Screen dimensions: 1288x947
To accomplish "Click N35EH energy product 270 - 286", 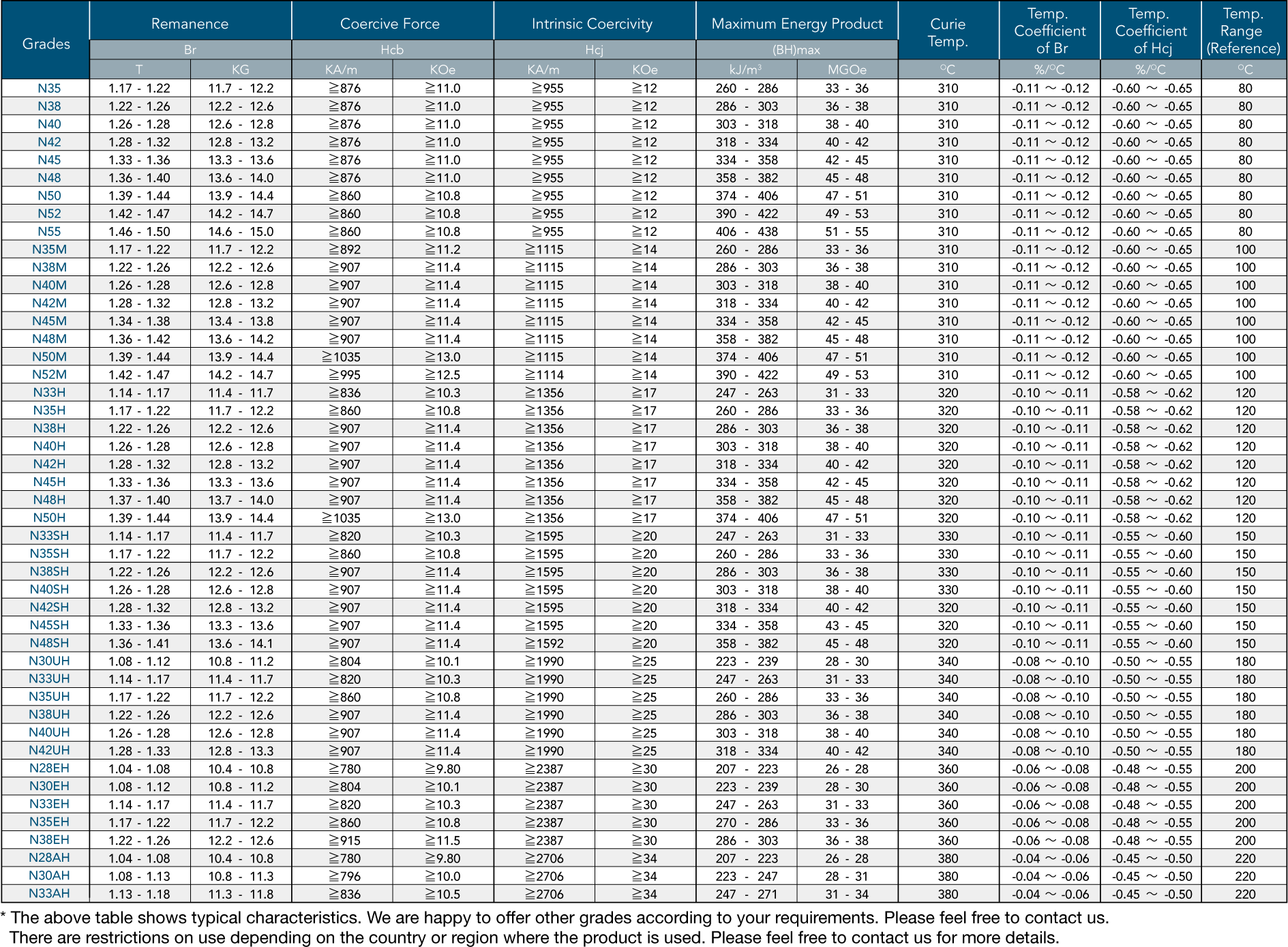I will (x=747, y=823).
